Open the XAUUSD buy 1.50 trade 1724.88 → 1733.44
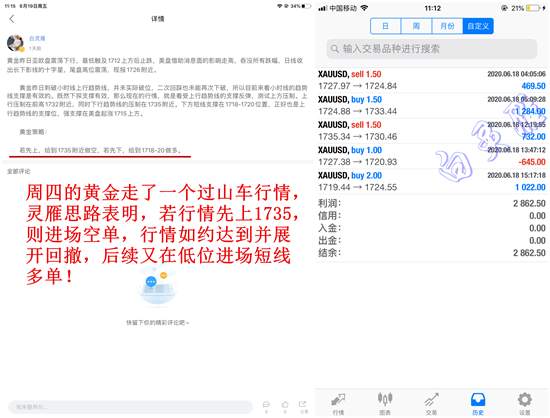The image size is (550, 418). [x=432, y=105]
